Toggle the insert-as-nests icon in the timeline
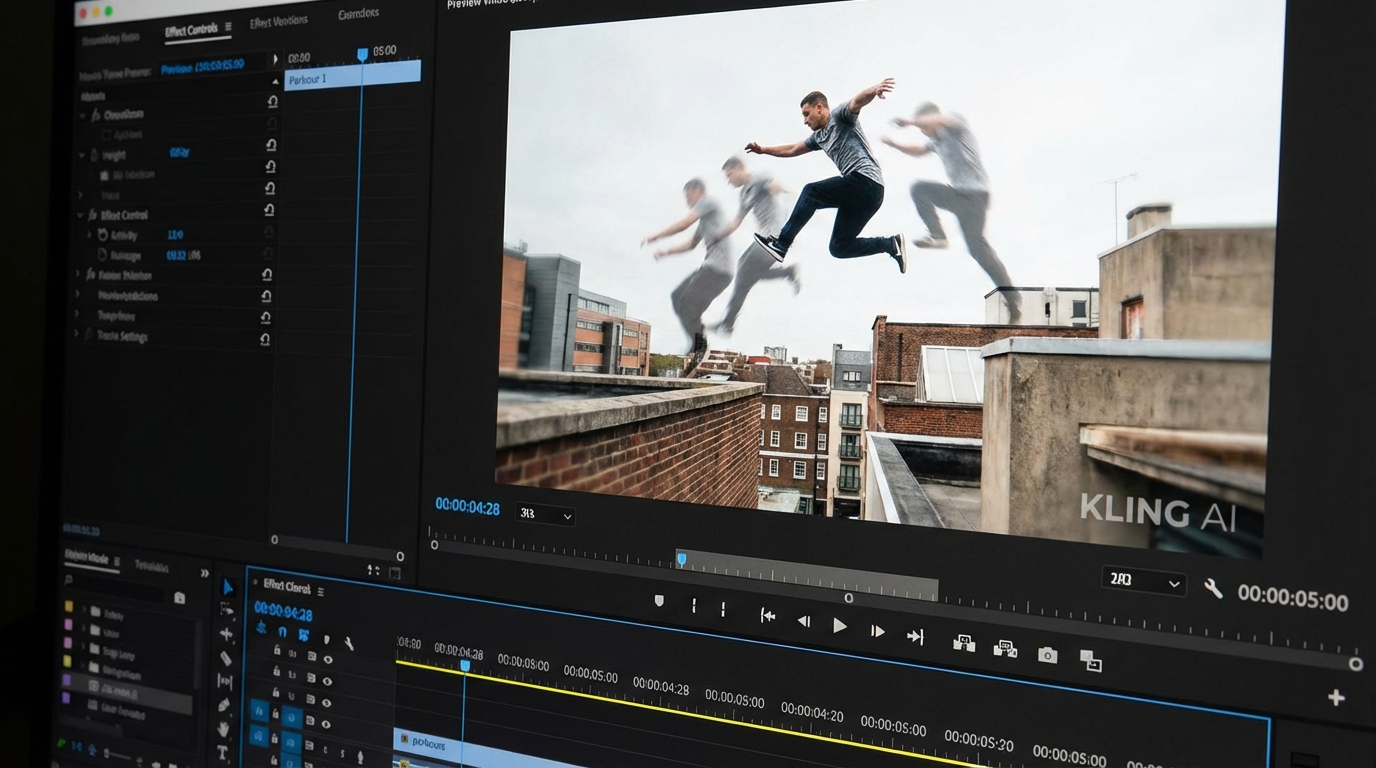The image size is (1376, 768). (x=261, y=627)
